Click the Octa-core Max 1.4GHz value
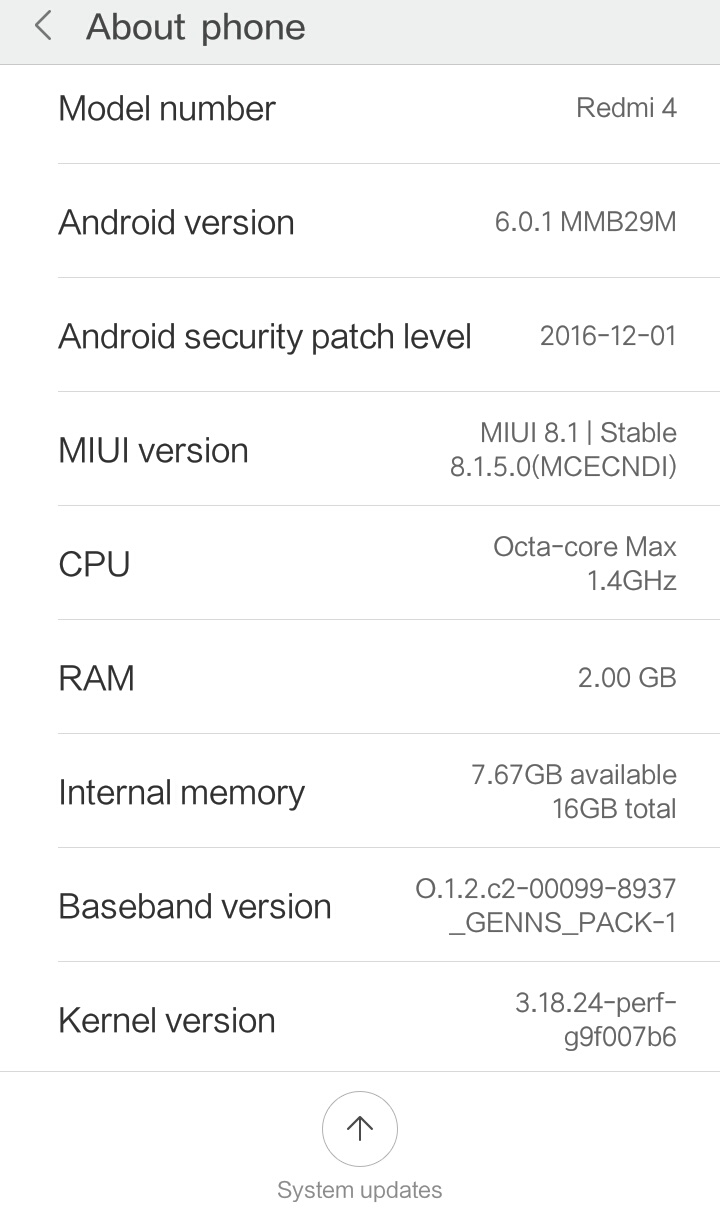The height and width of the screenshot is (1215, 720). pos(584,563)
